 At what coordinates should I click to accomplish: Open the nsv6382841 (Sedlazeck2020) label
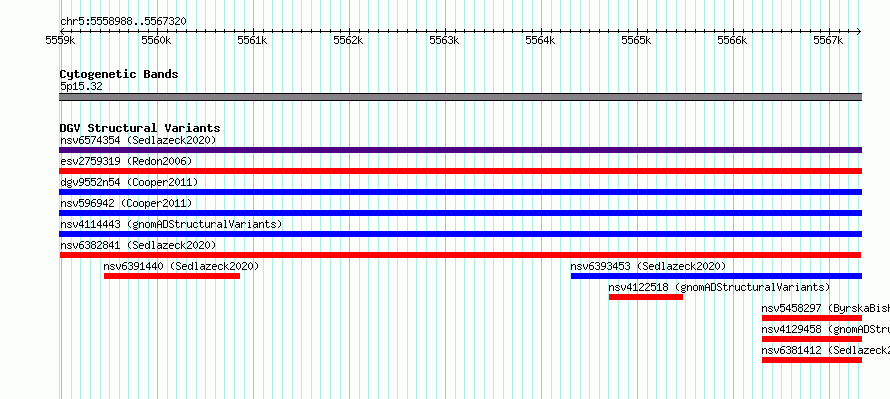pyautogui.click(x=138, y=245)
